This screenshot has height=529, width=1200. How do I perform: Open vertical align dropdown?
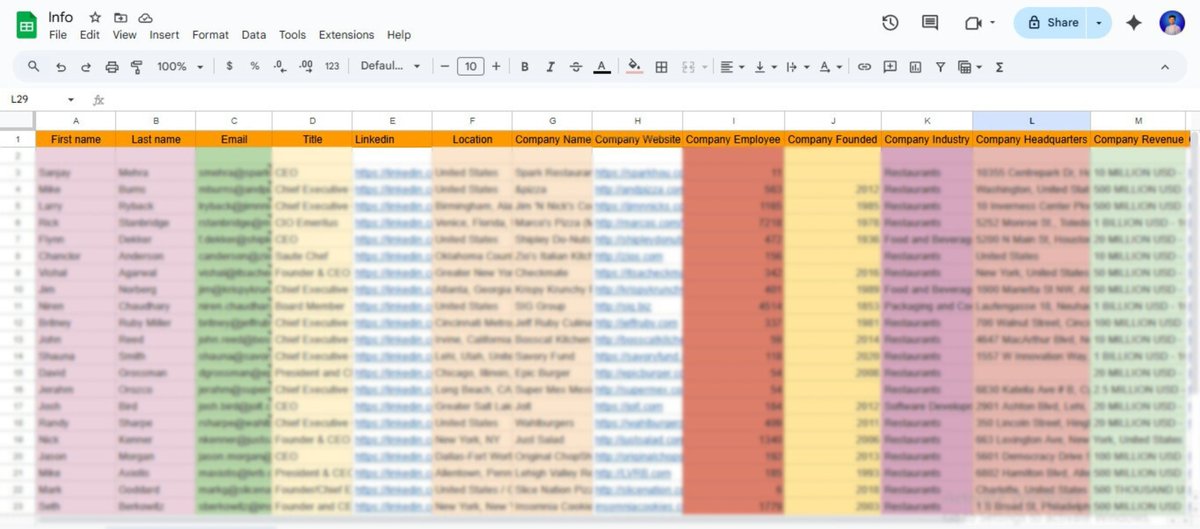(x=765, y=67)
